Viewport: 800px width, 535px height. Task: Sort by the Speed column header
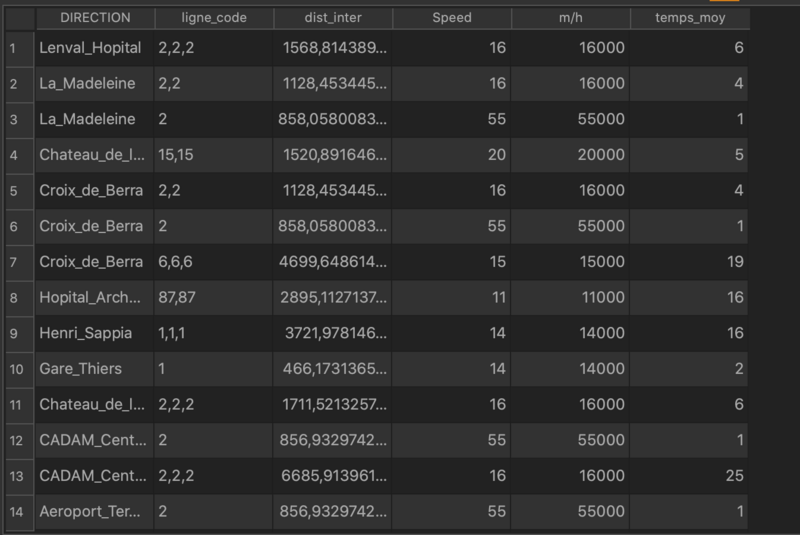[451, 18]
